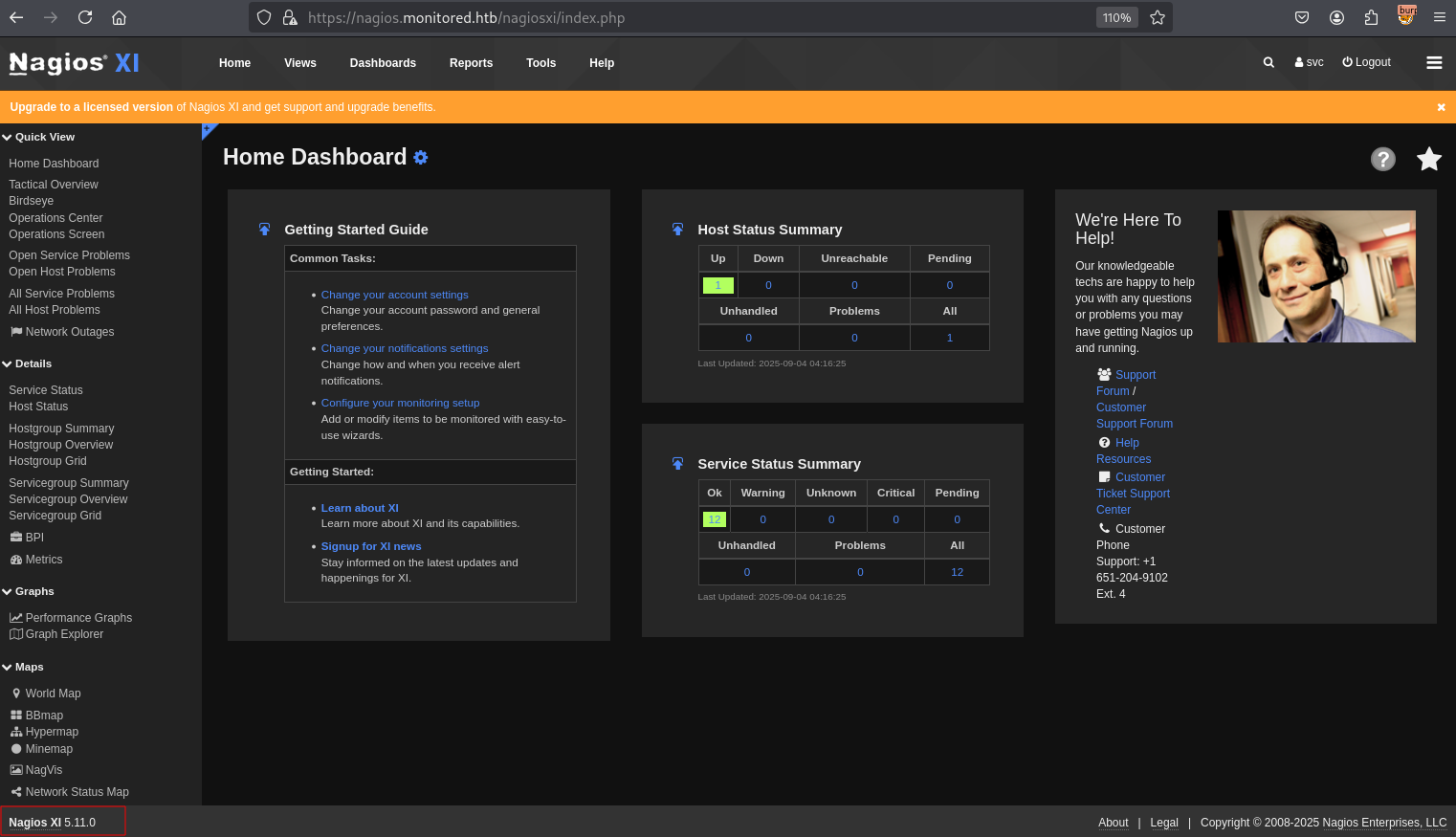Click 'Upgrade to a licensed version' in banner
1456x837 pixels.
[92, 107]
